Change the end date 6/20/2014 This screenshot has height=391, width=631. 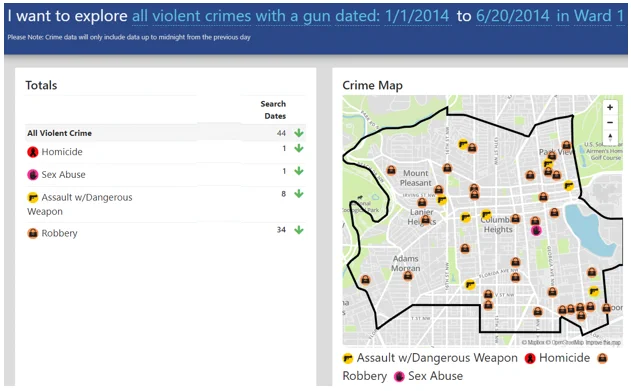tap(513, 16)
